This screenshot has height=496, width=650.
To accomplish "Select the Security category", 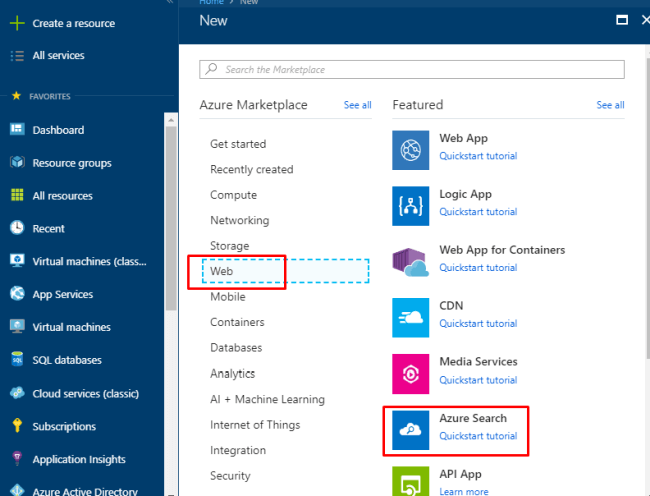I will [230, 476].
